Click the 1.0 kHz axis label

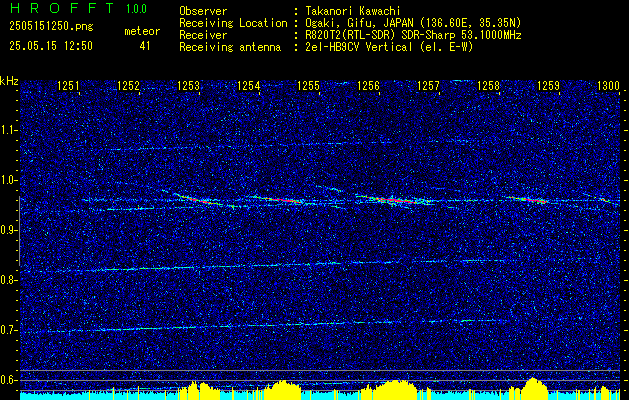(8, 181)
